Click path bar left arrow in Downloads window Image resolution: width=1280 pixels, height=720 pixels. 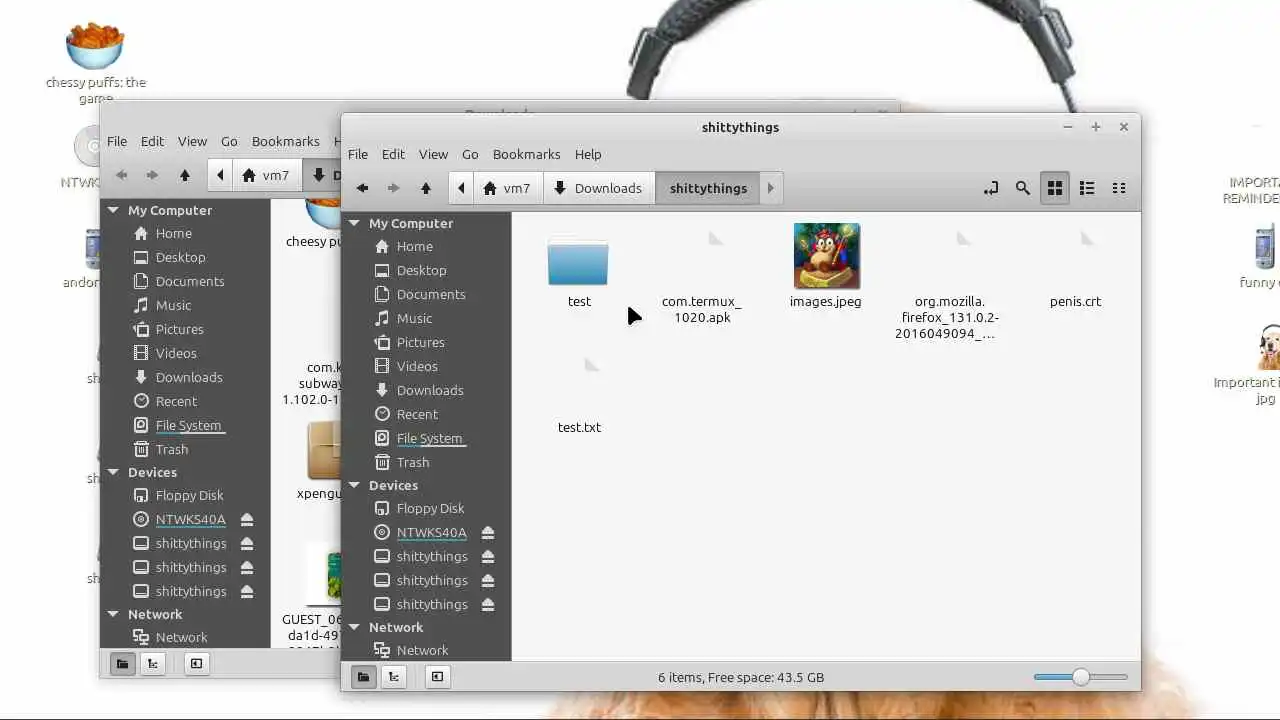click(x=219, y=175)
